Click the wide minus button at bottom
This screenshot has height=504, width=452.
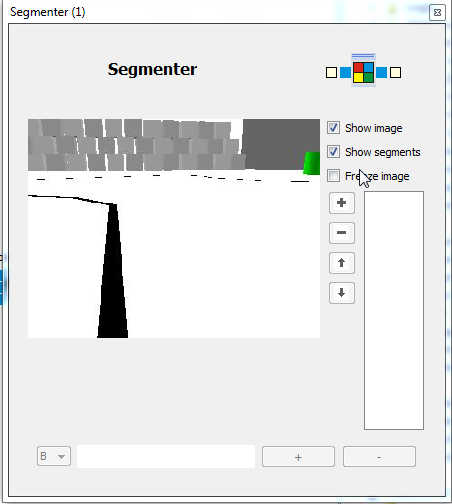pyautogui.click(x=379, y=457)
